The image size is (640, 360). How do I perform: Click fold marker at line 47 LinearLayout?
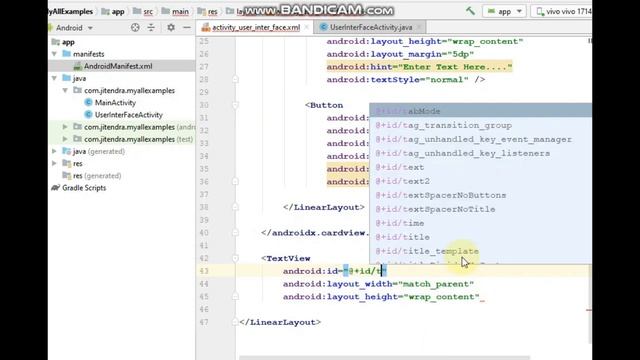click(235, 322)
